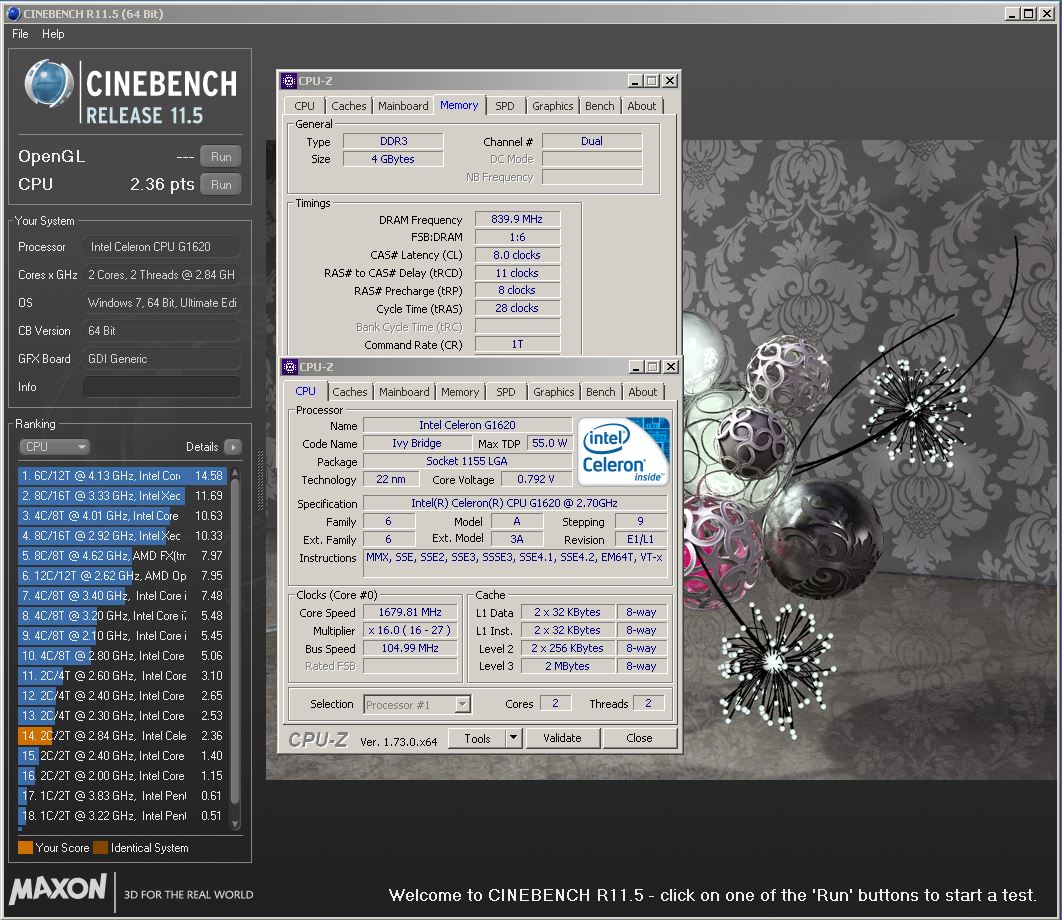Click the Intel Celeron inside logo
1062x920 pixels.
pyautogui.click(x=623, y=452)
